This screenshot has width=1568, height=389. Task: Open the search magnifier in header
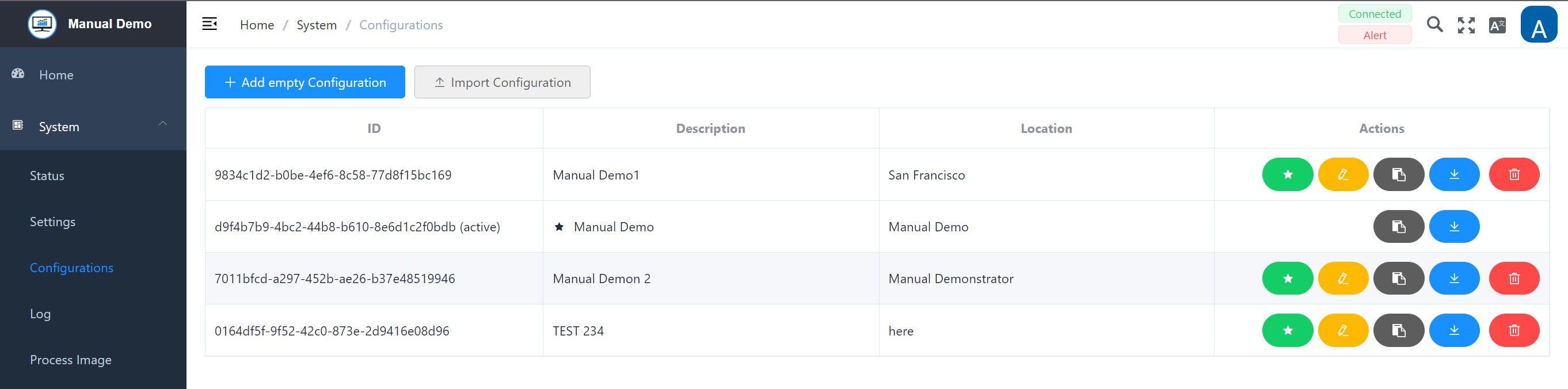(1434, 25)
